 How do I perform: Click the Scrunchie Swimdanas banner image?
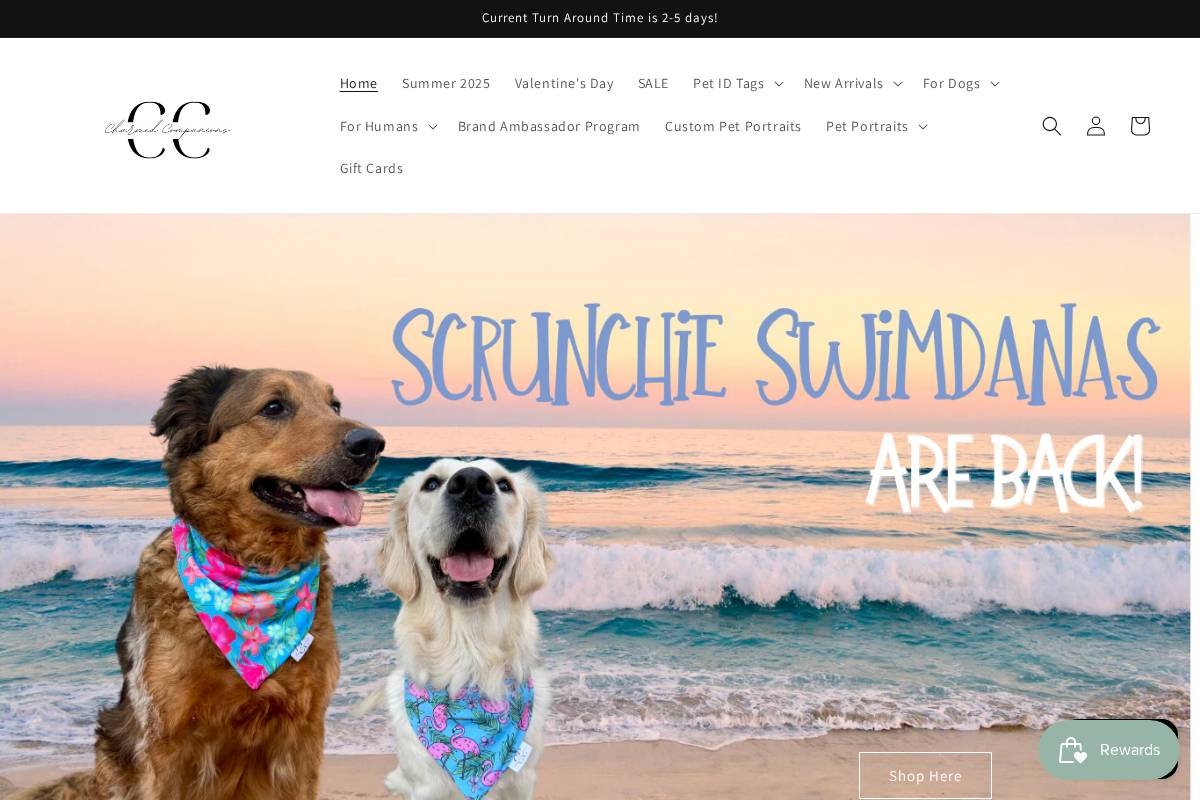coord(595,507)
